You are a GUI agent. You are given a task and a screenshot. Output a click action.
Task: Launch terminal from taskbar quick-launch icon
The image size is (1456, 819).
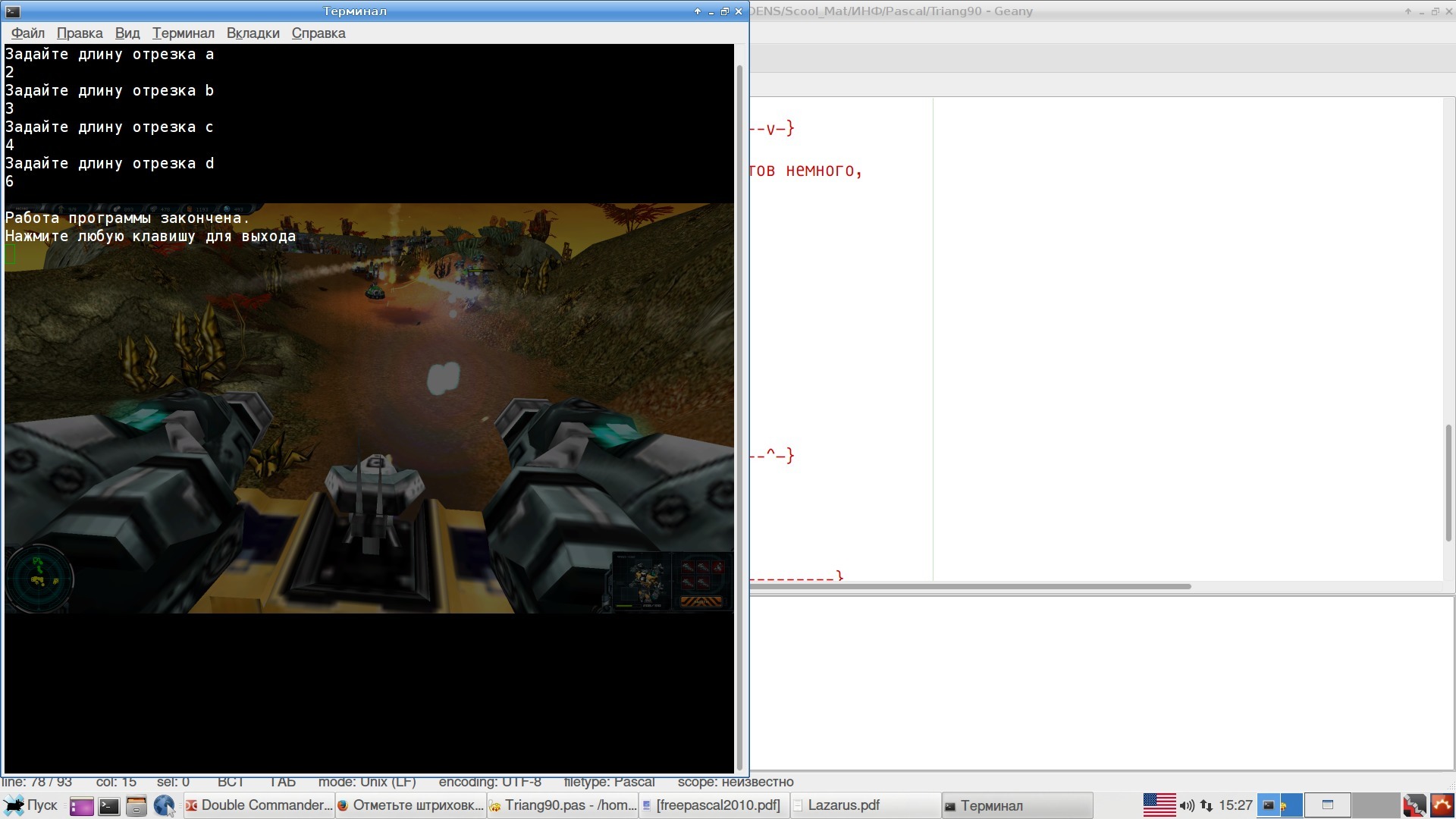pos(109,806)
